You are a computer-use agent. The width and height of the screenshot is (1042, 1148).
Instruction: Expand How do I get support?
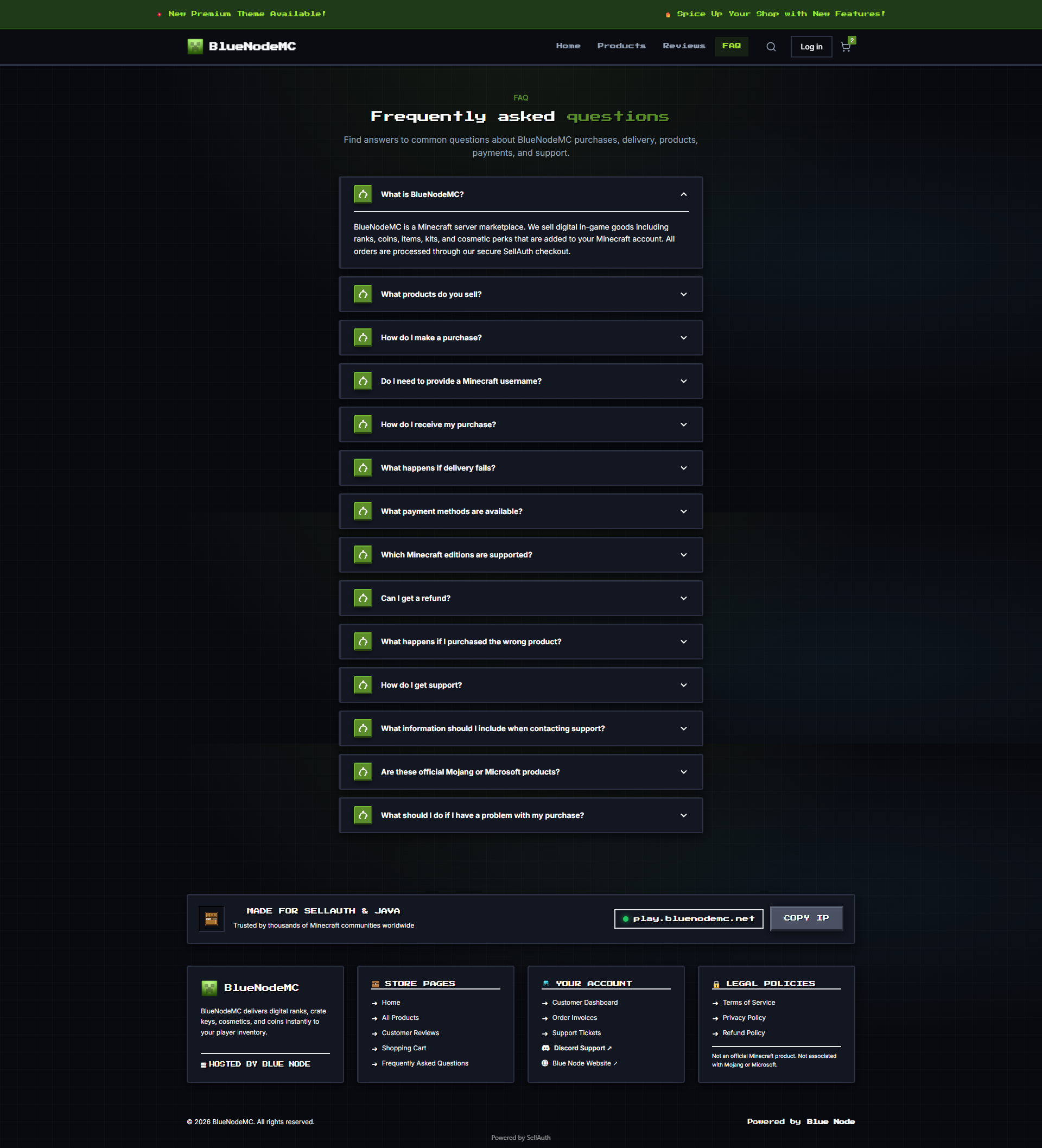pos(520,685)
